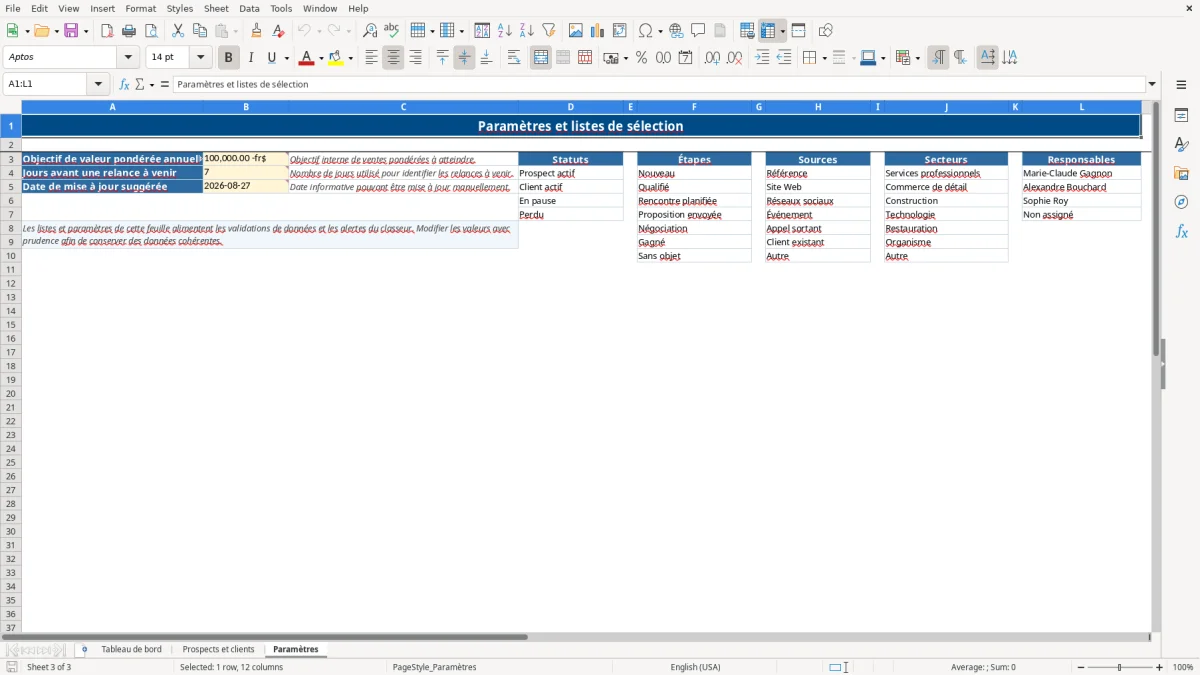
Task: Click the zoom out minus button
Action: click(1079, 667)
